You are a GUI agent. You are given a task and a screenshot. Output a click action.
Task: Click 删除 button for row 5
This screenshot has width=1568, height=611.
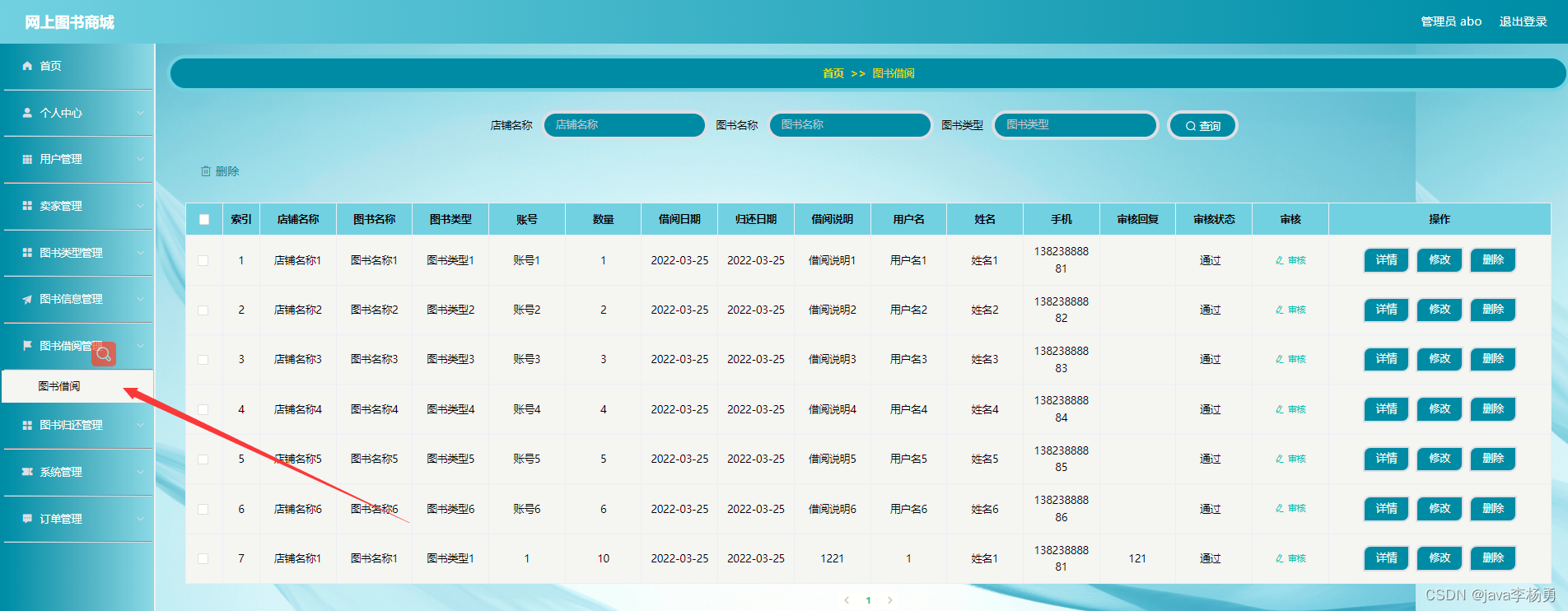1493,459
